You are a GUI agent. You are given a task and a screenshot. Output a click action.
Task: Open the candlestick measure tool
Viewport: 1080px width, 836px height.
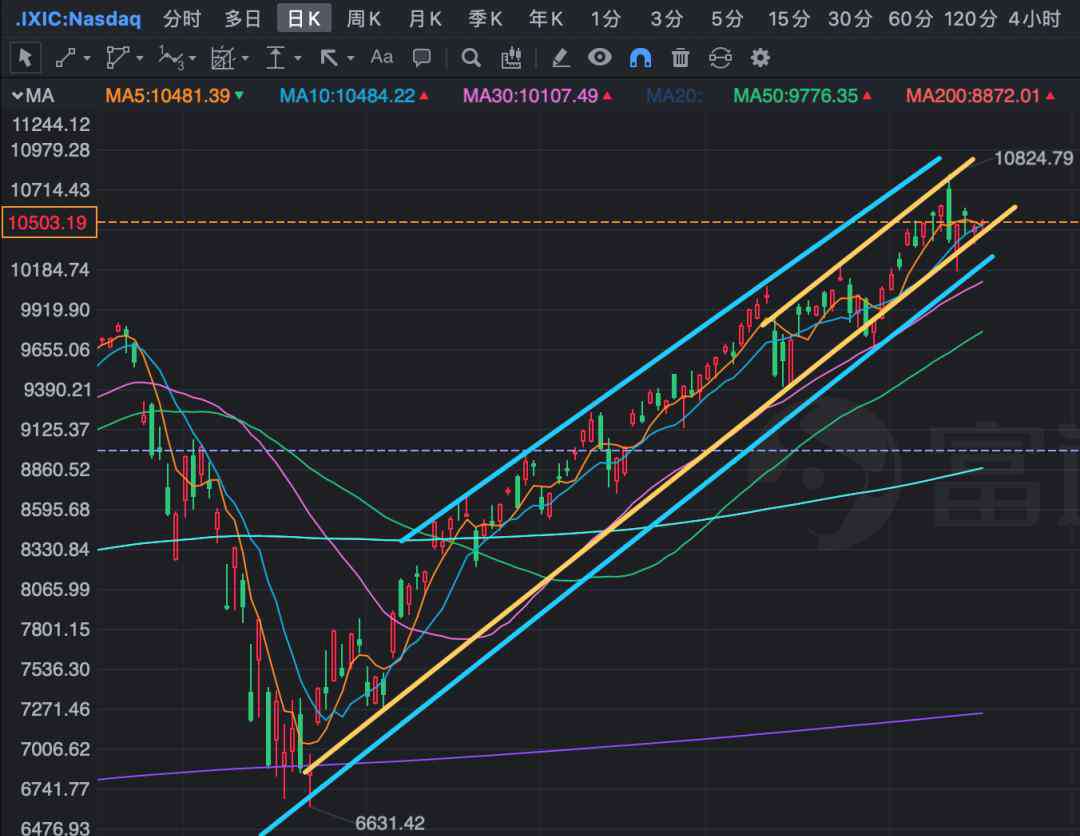tap(511, 58)
